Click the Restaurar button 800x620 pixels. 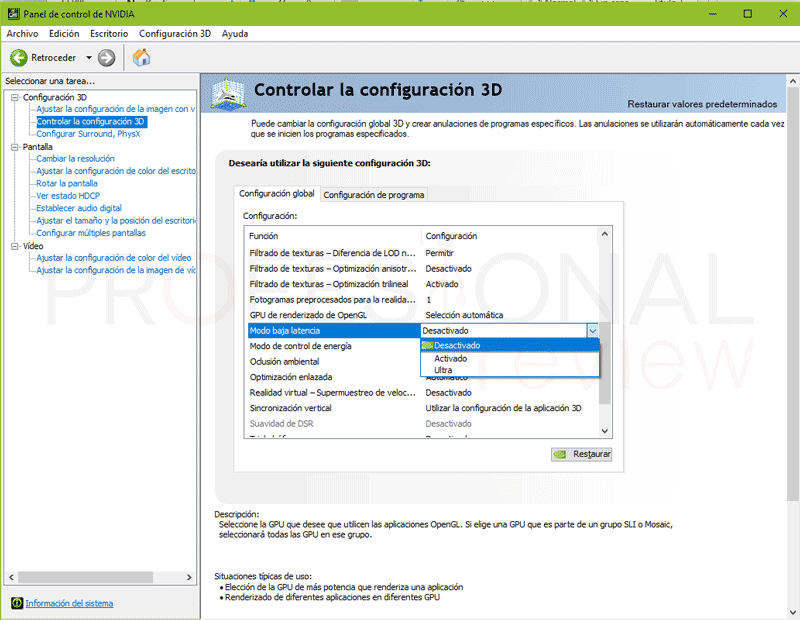[x=582, y=454]
